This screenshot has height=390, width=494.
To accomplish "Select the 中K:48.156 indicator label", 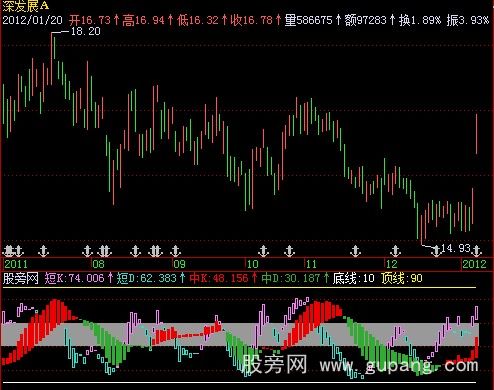I will pos(219,278).
